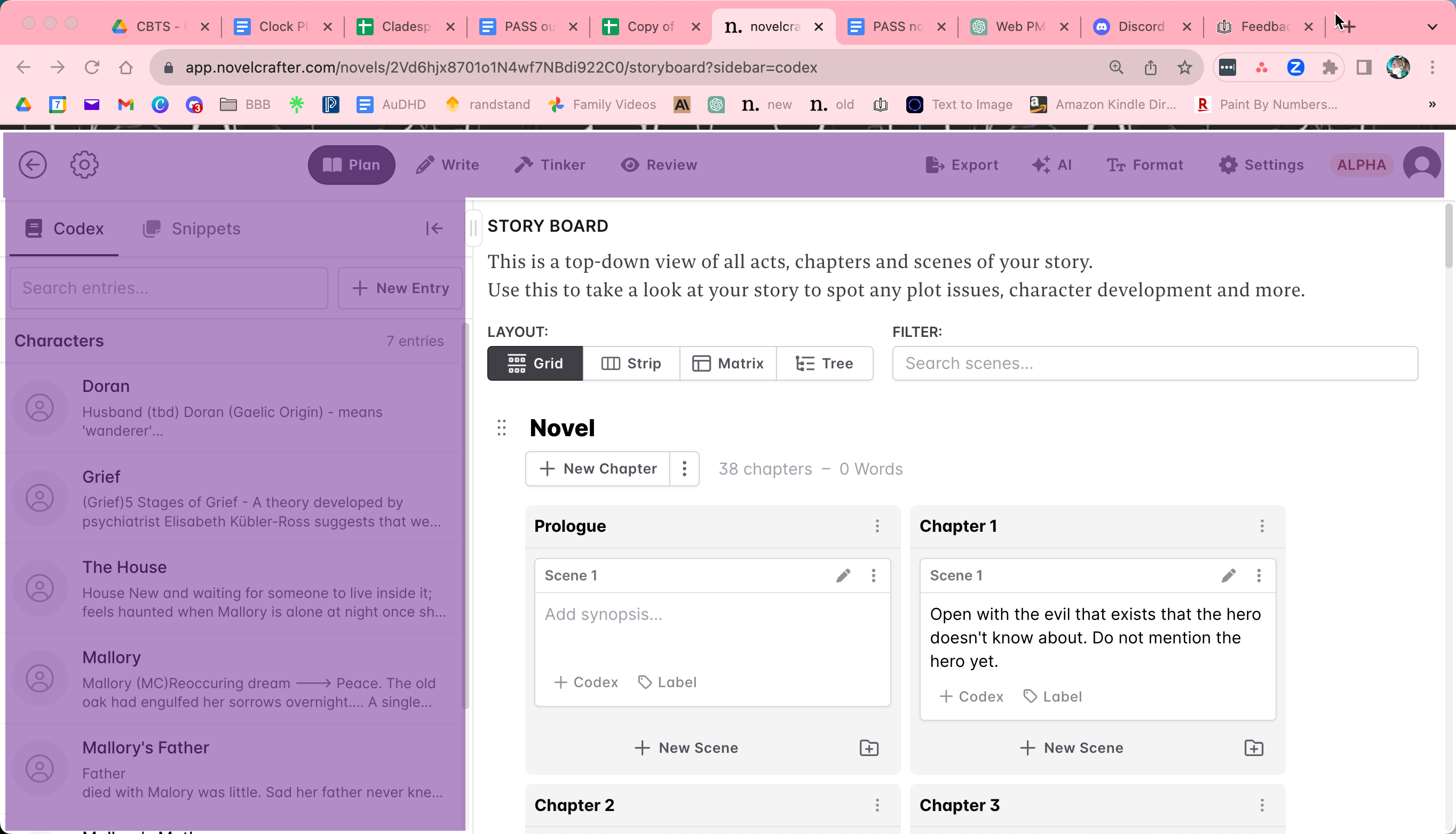Open the Review tab
Image resolution: width=1456 pixels, height=834 pixels.
pyautogui.click(x=659, y=165)
